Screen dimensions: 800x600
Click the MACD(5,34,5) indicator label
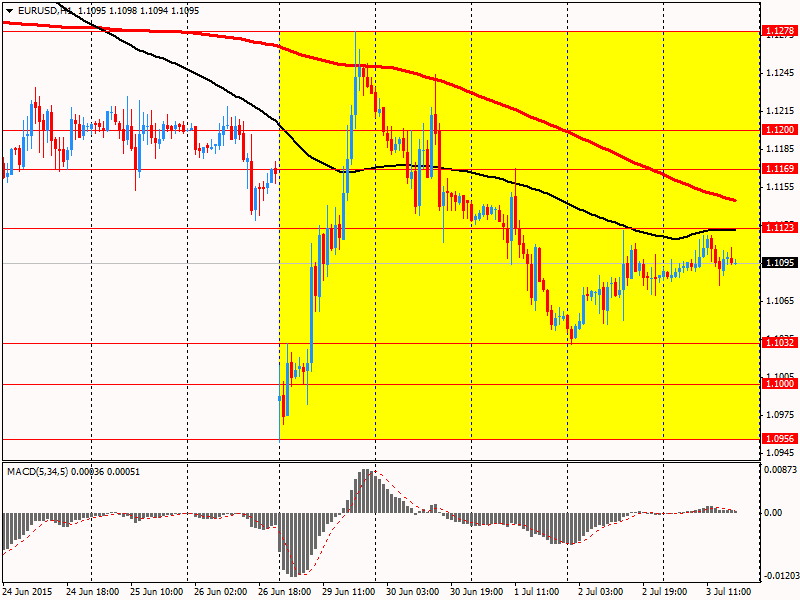point(38,472)
